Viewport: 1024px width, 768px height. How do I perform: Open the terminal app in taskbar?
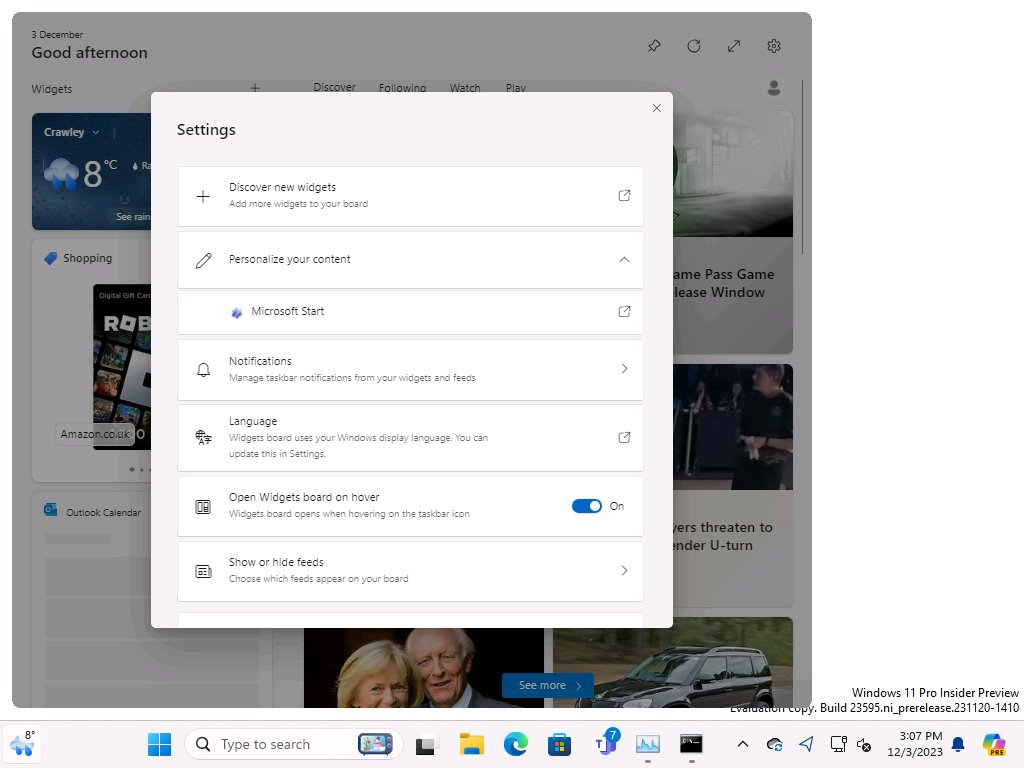point(691,744)
